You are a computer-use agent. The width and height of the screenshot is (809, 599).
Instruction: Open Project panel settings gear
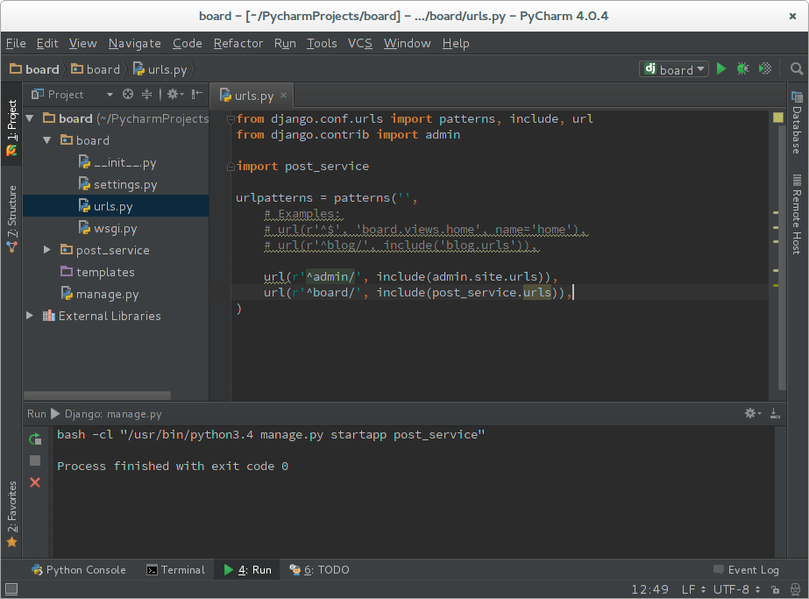pos(174,94)
